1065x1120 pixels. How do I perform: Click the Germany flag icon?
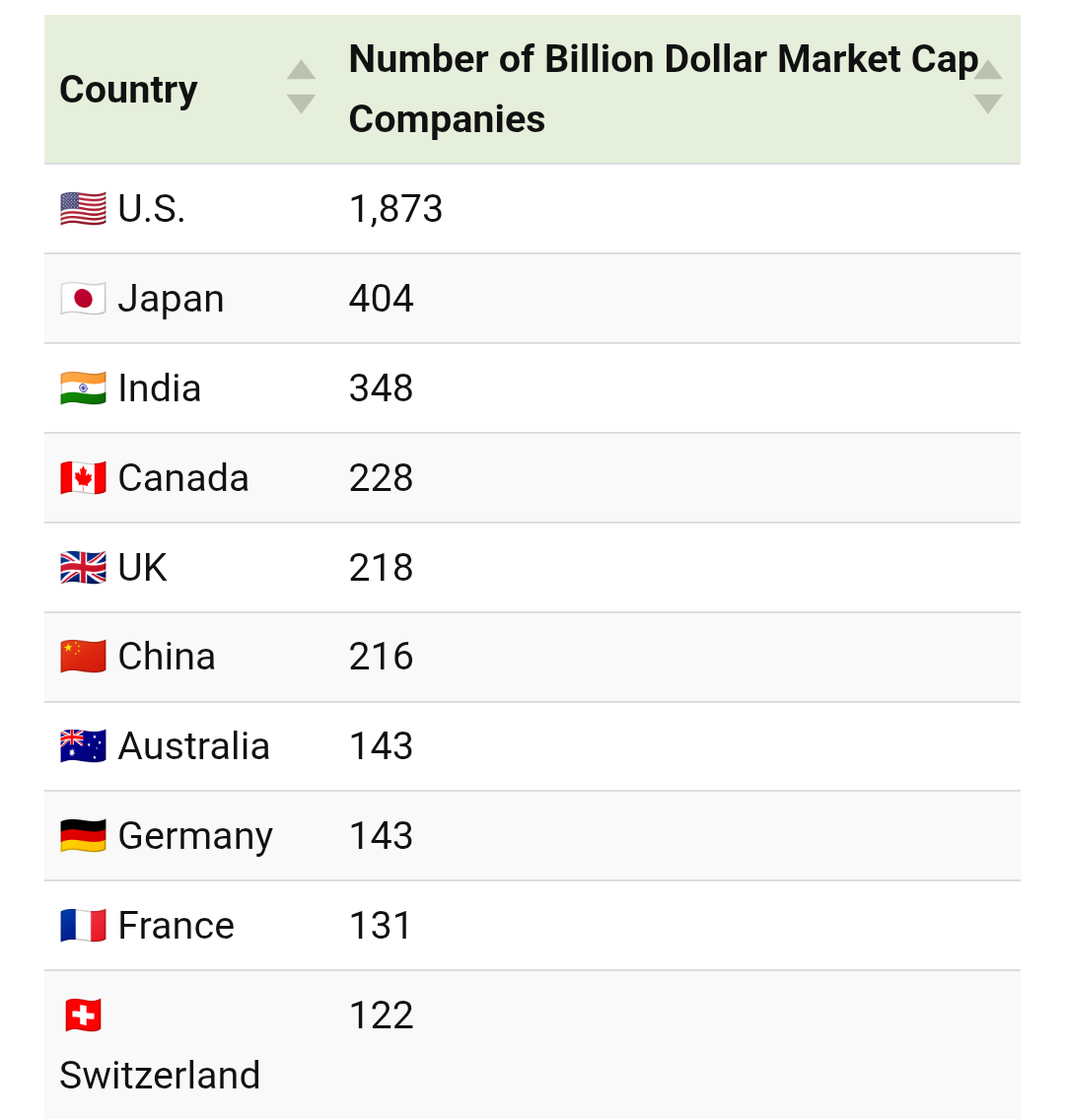pyautogui.click(x=84, y=836)
